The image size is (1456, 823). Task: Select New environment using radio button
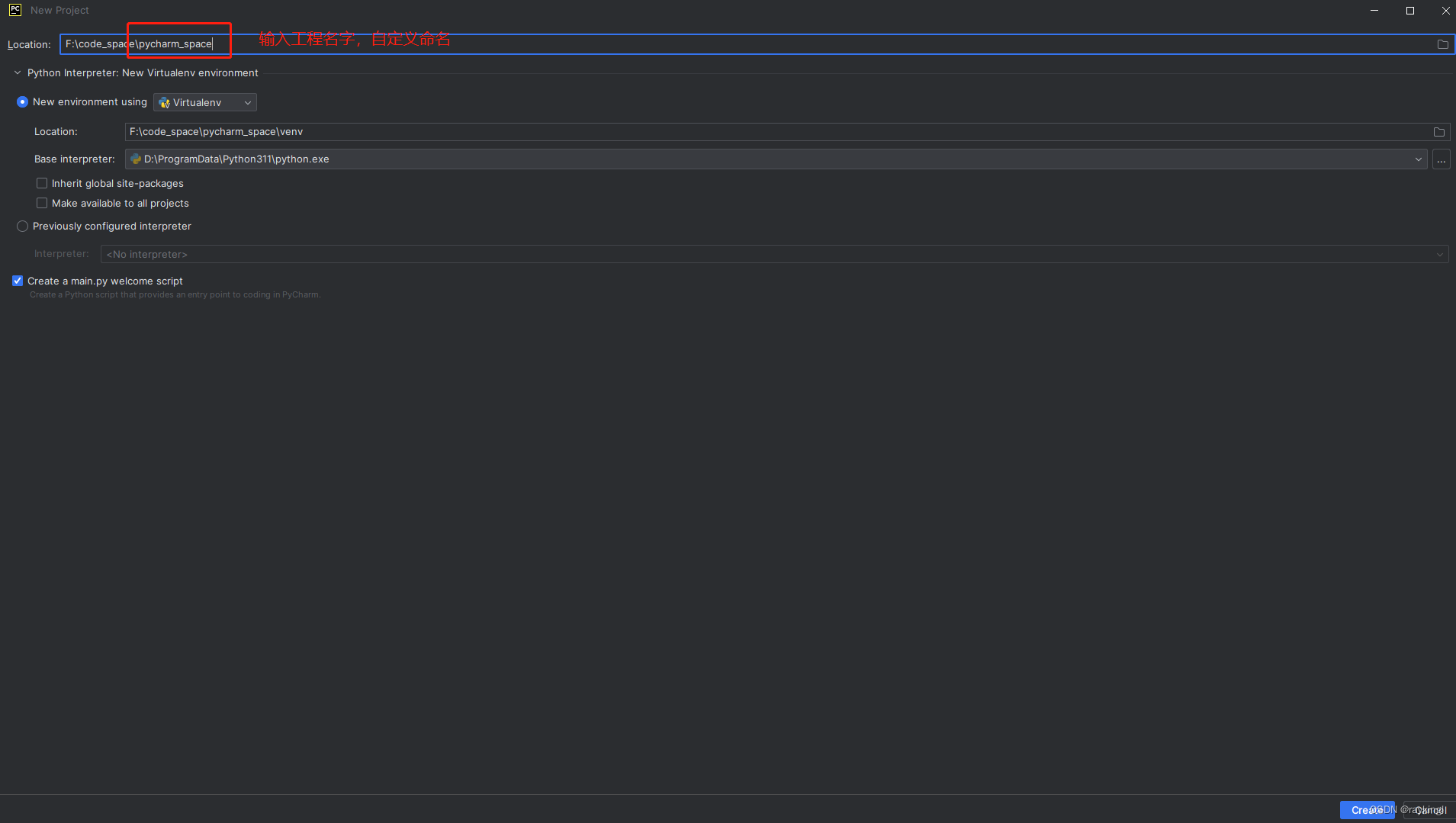(22, 102)
